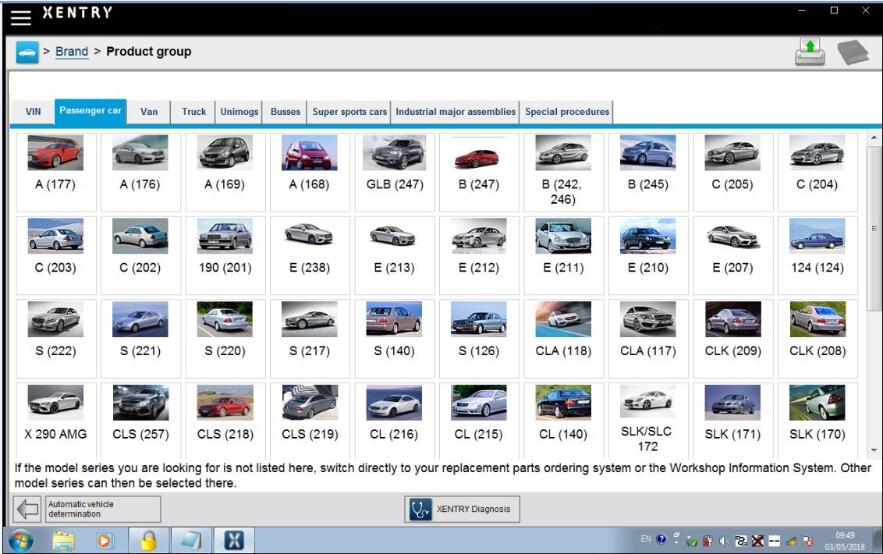Choose the S (140) model
The height and width of the screenshot is (554, 883).
394,338
